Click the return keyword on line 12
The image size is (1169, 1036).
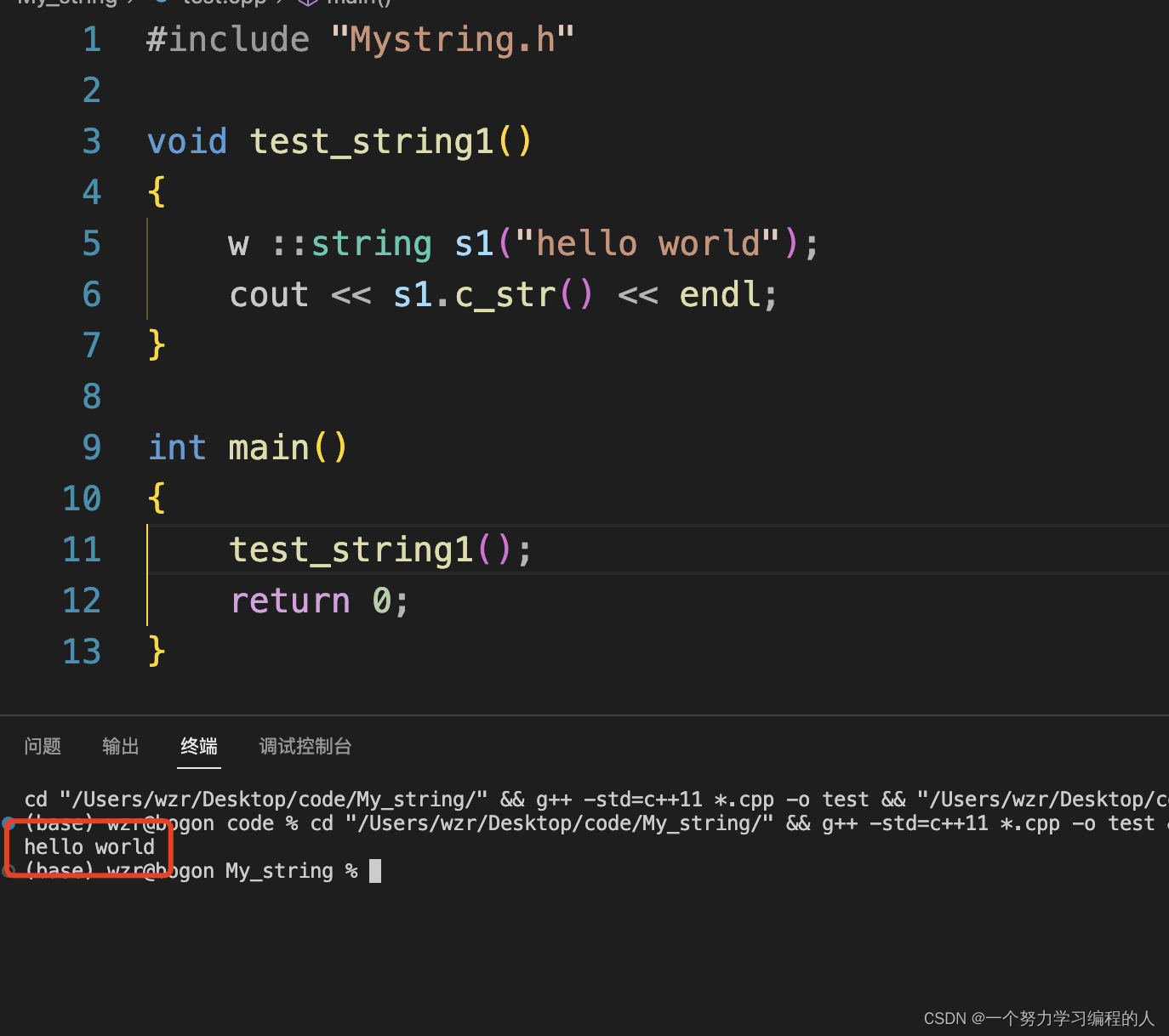290,601
